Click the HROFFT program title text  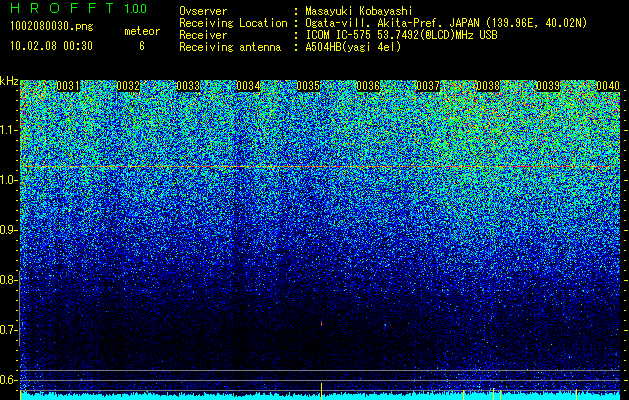[x=62, y=8]
